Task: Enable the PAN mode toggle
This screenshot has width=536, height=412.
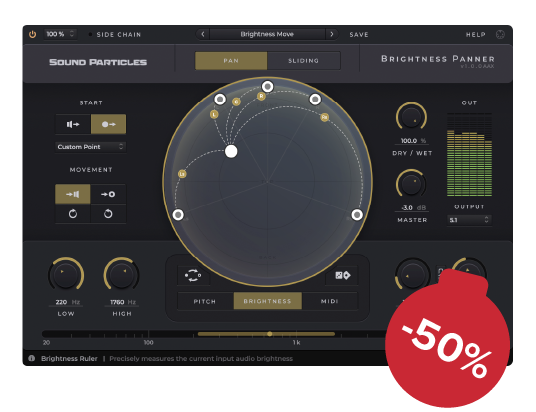Action: tap(231, 61)
